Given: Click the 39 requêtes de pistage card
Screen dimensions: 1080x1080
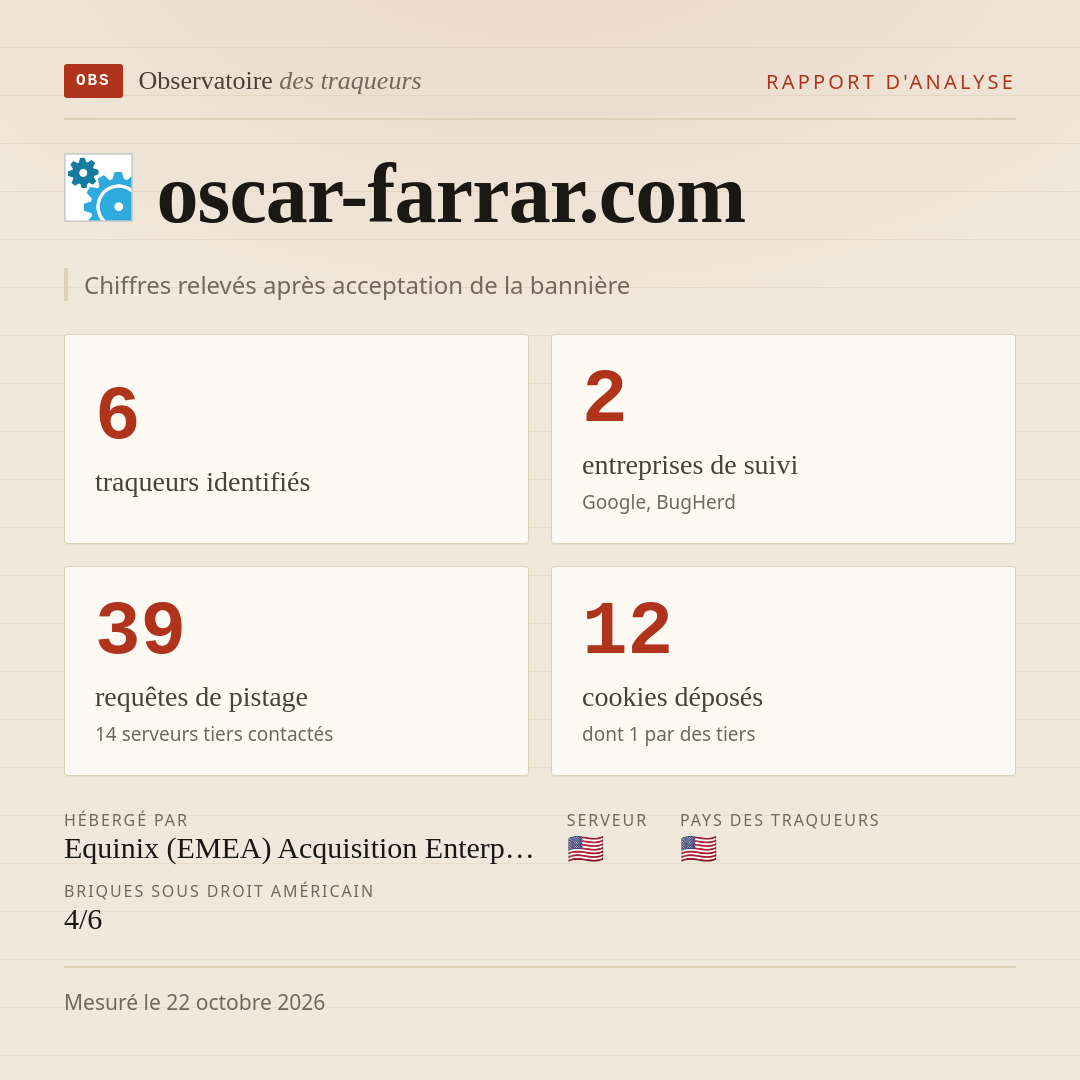Looking at the screenshot, I should pos(296,671).
